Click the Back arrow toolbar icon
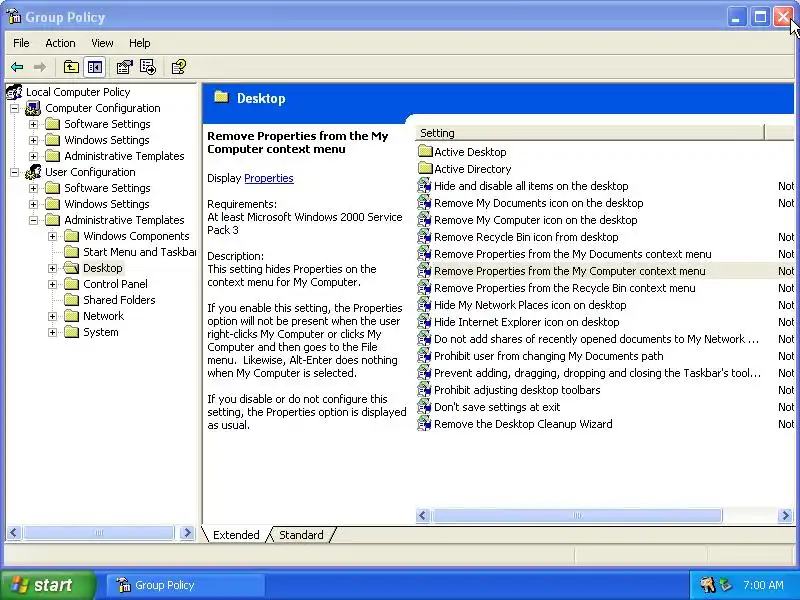This screenshot has height=600, width=800. pyautogui.click(x=17, y=67)
